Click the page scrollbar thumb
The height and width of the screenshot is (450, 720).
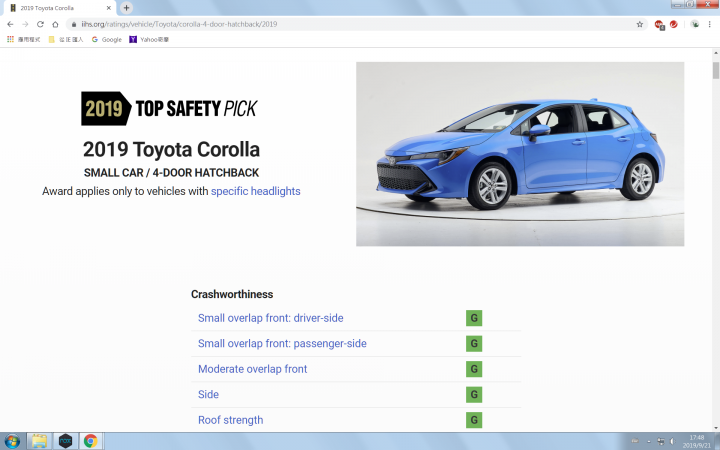[715, 70]
